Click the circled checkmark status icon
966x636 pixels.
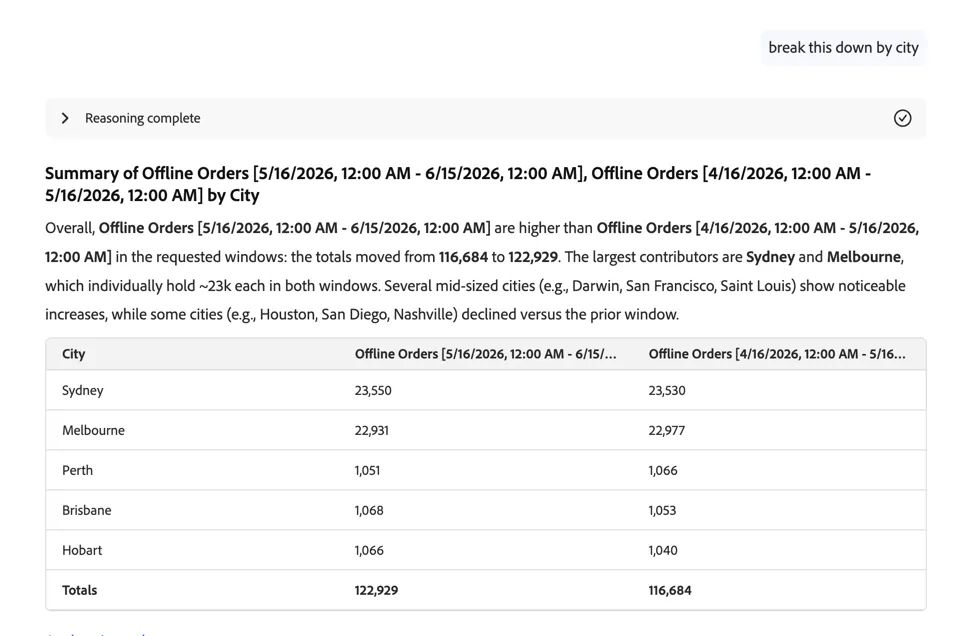pyautogui.click(x=903, y=118)
